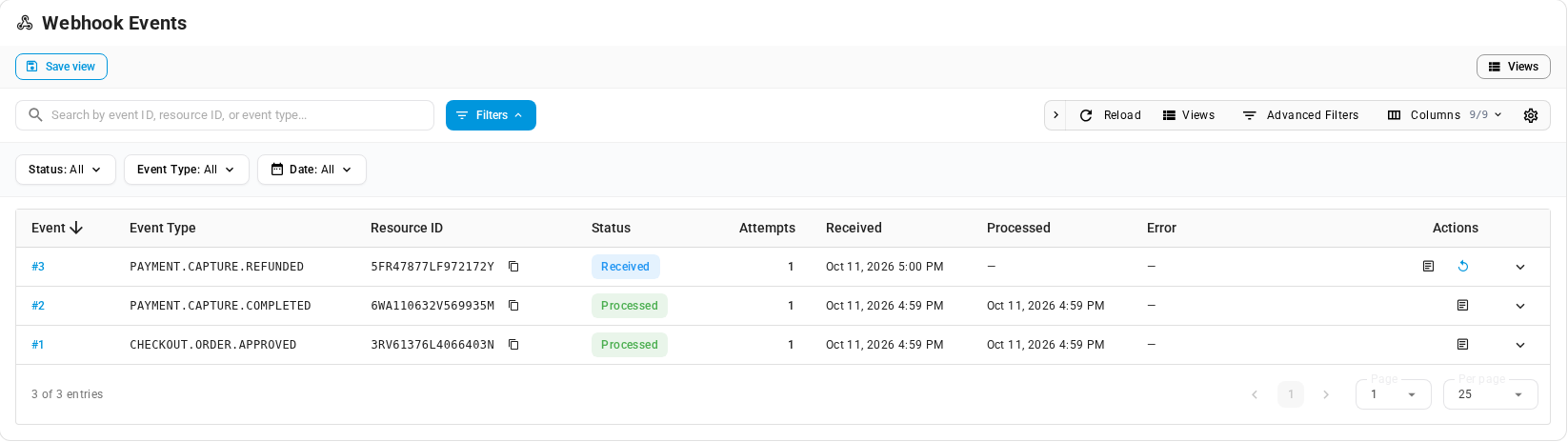The width and height of the screenshot is (1568, 442).
Task: Copy resource ID 3RV61376L4066403N
Action: 513,345
